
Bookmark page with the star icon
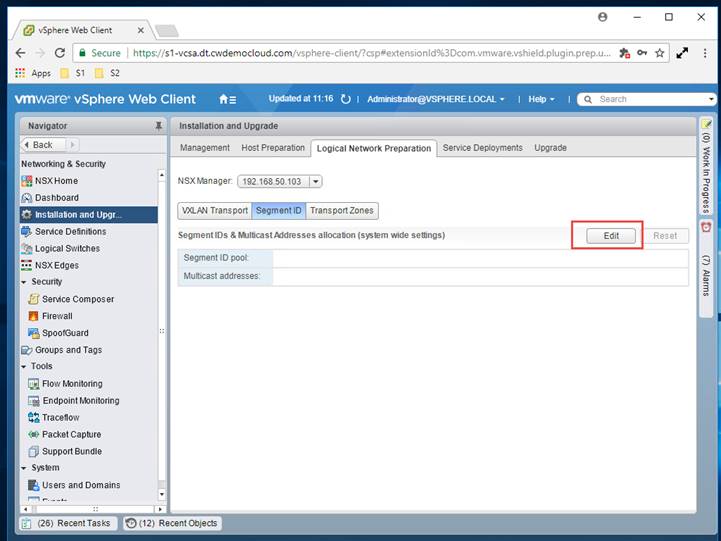pyautogui.click(x=660, y=53)
